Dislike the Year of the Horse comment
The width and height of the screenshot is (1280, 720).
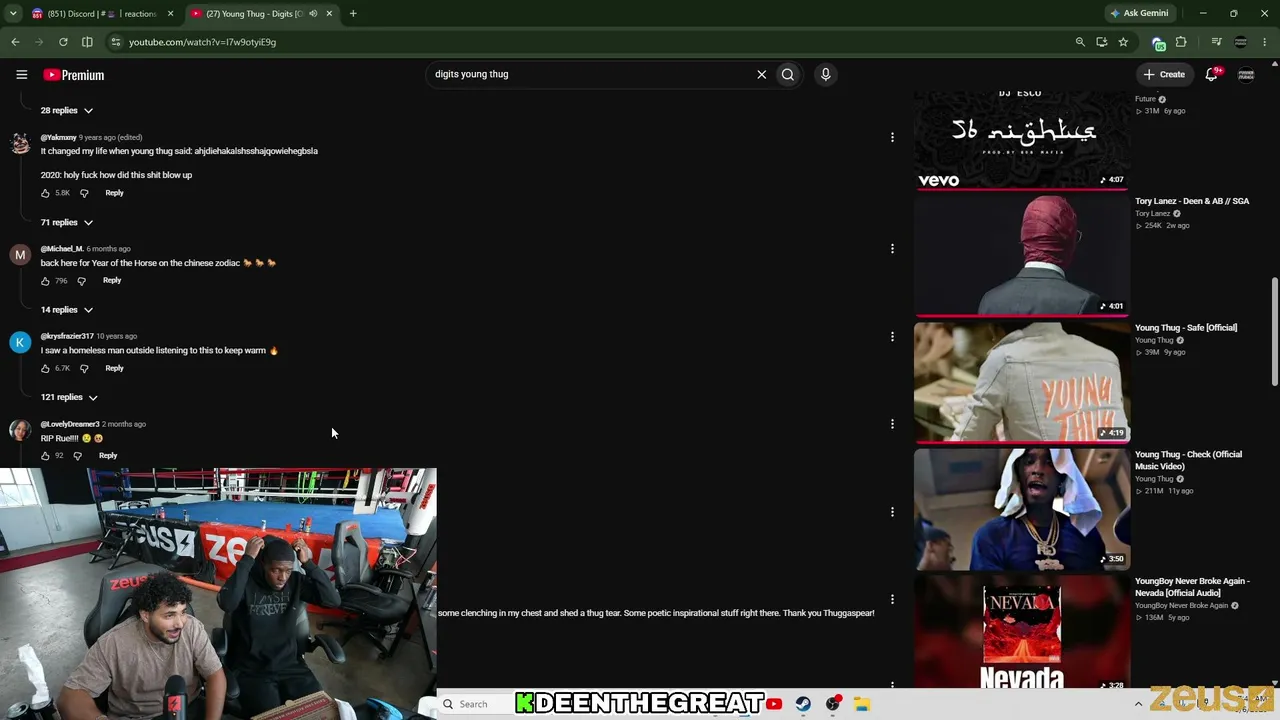tap(81, 281)
